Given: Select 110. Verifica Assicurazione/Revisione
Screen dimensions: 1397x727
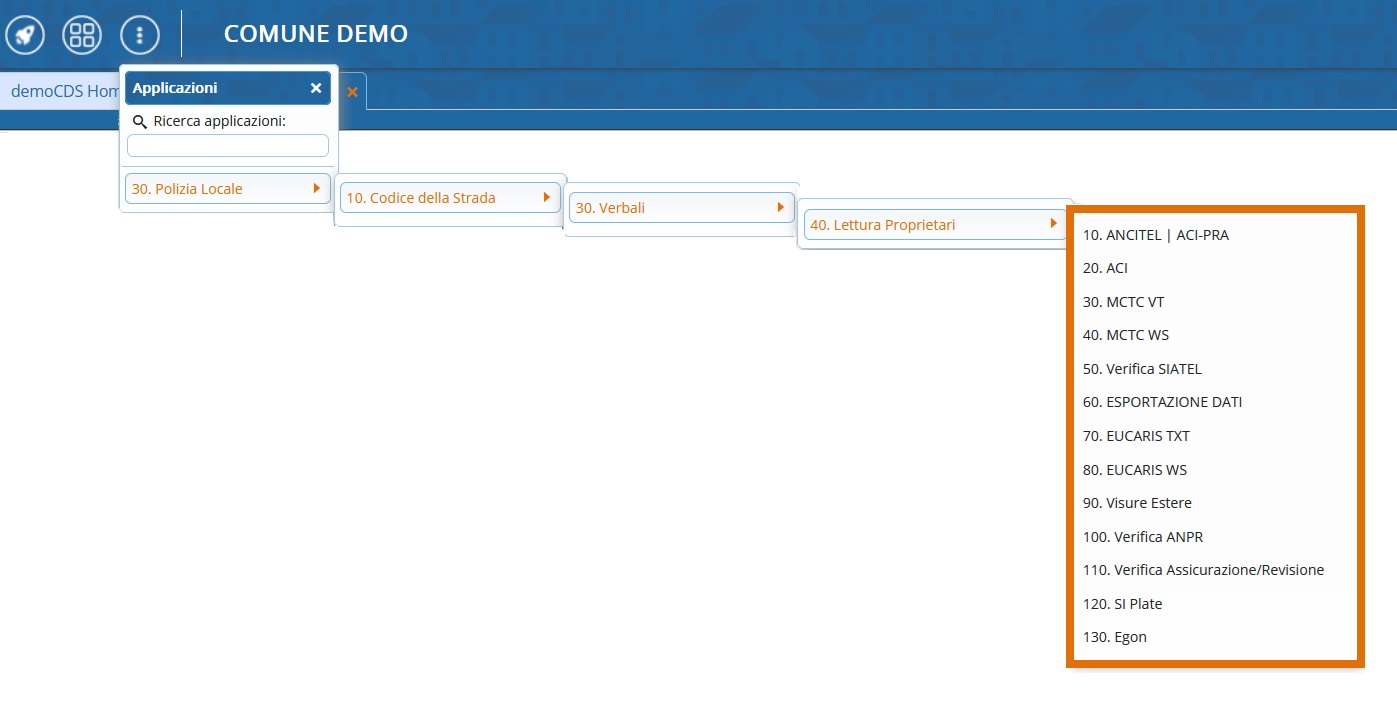Looking at the screenshot, I should coord(1203,570).
